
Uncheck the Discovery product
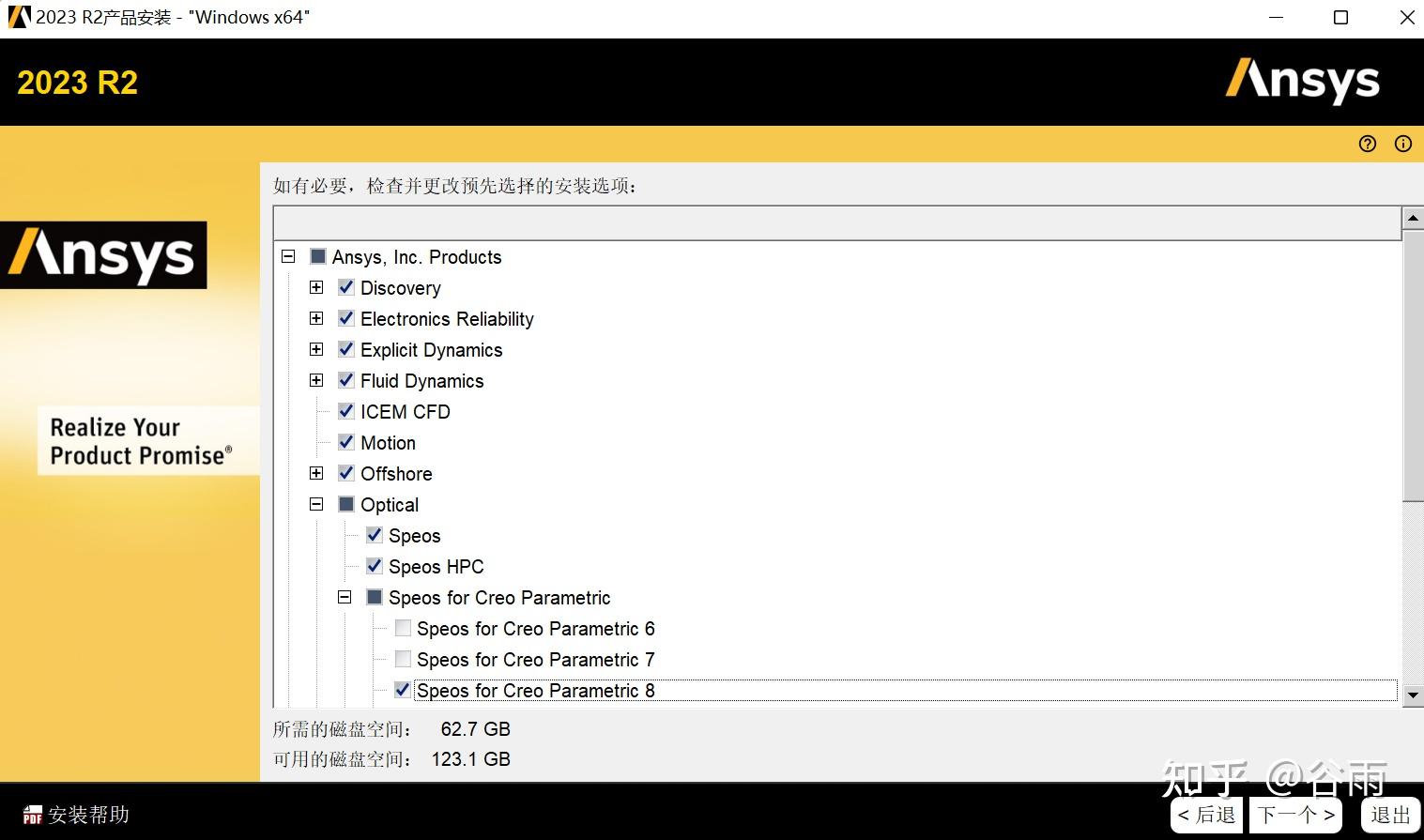click(345, 287)
